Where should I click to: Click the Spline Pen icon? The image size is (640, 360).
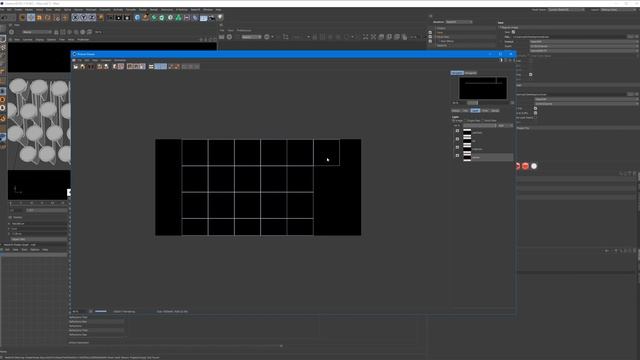(x=146, y=18)
